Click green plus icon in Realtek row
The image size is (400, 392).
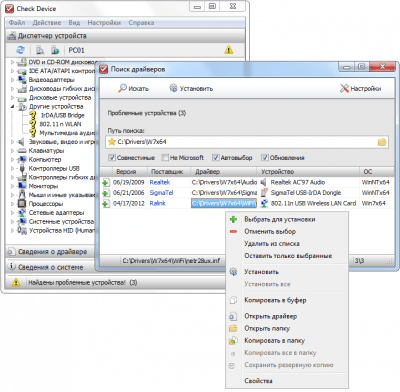point(106,183)
